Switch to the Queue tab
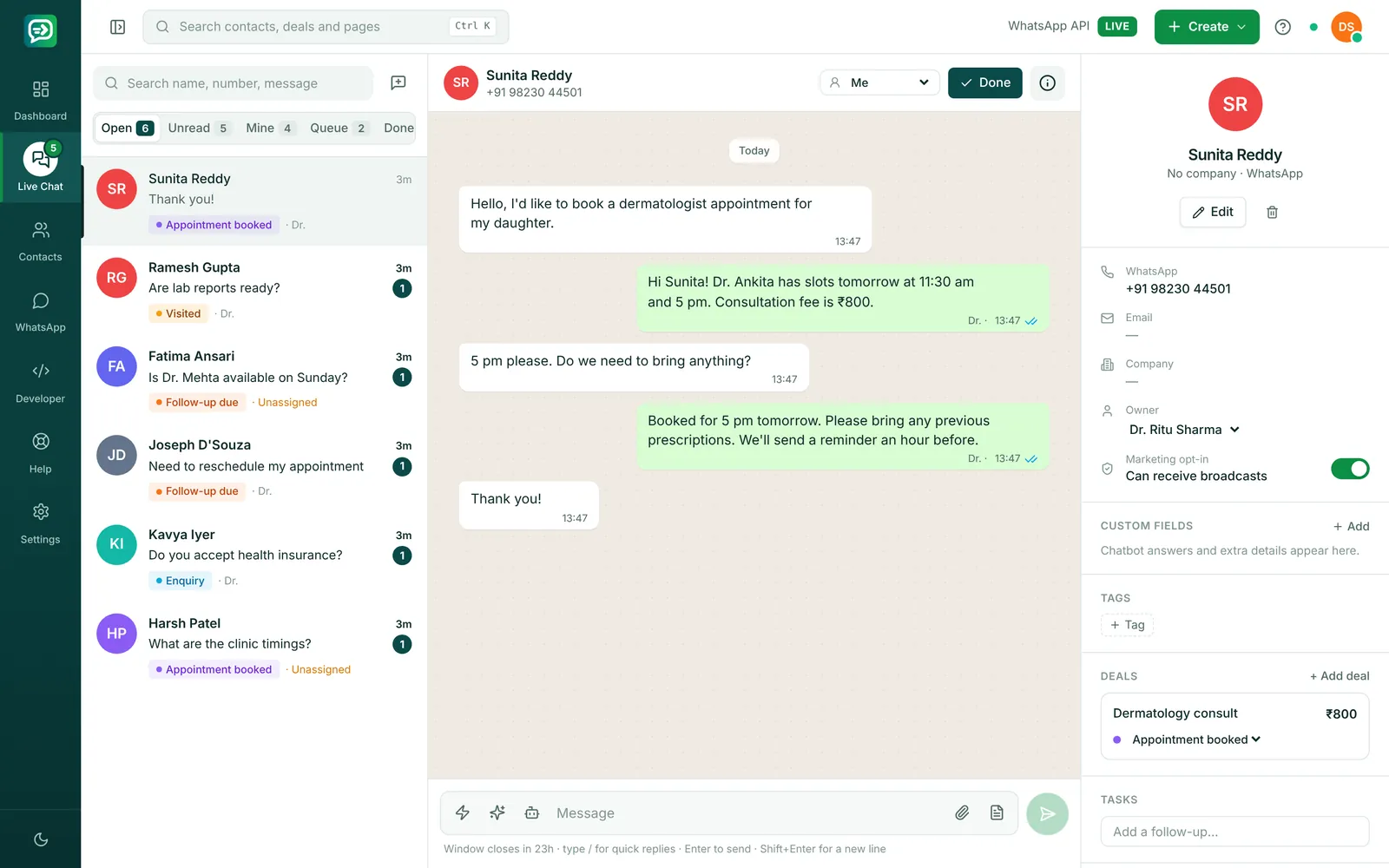Screen dimensions: 1389x868 pyautogui.click(x=339, y=128)
